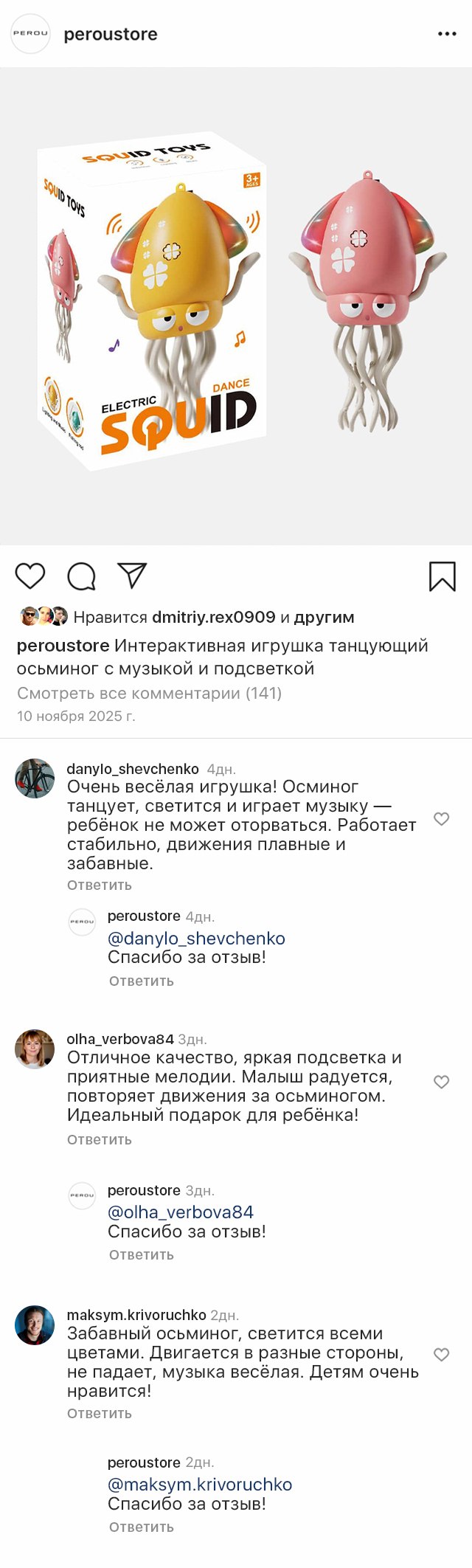Open peroustore profile avatar in header

point(30,34)
